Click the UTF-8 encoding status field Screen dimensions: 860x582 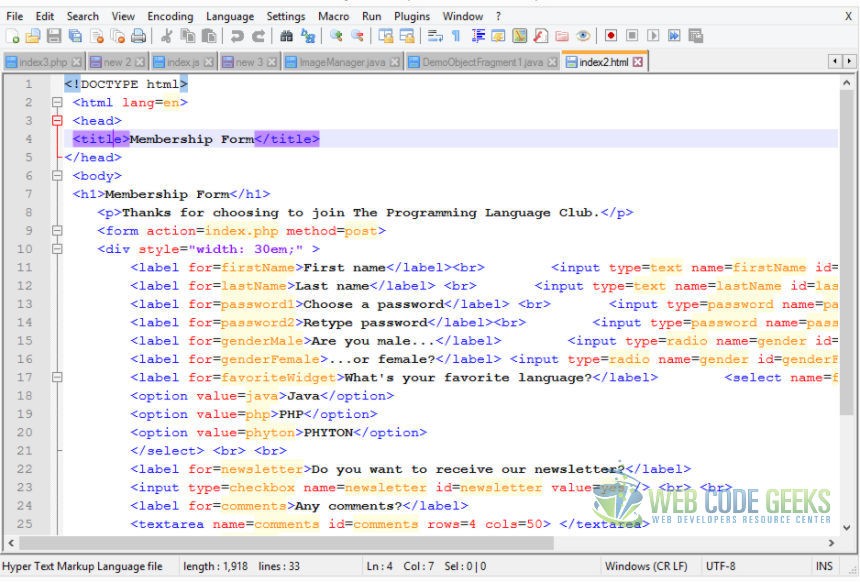click(x=720, y=566)
